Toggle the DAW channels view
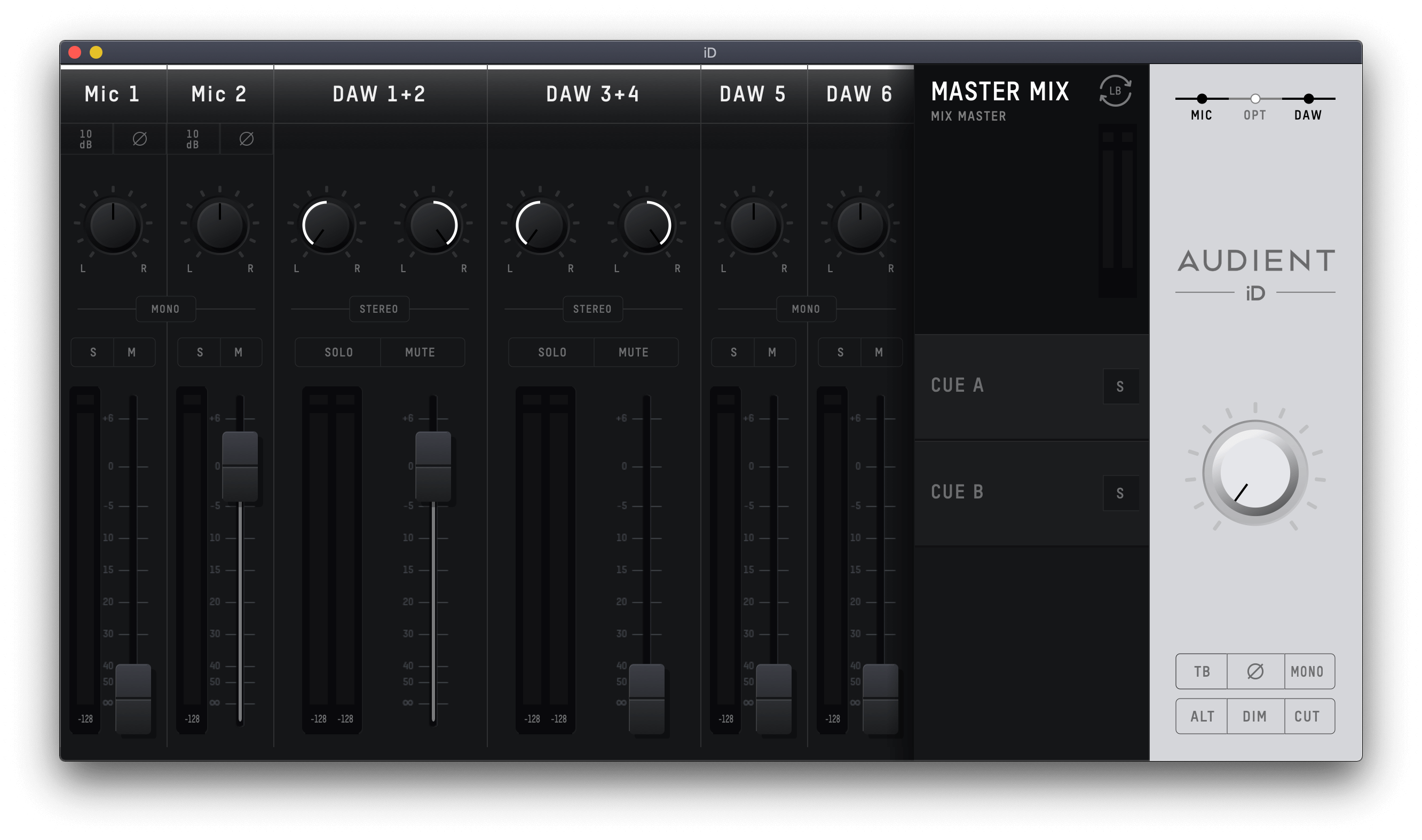The width and height of the screenshot is (1422, 840). [x=1308, y=99]
